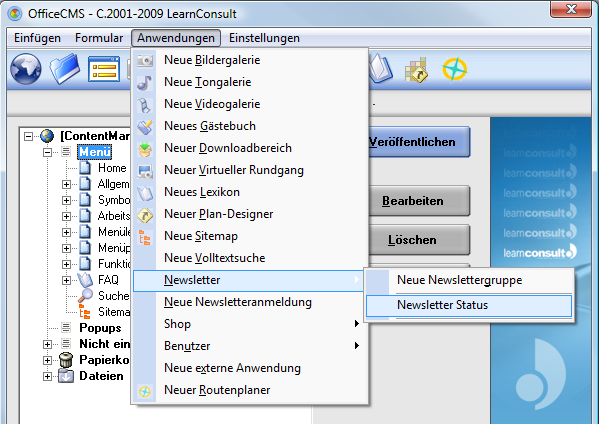Click the globe icon of ContentManager root
This screenshot has height=424, width=599.
(47, 136)
